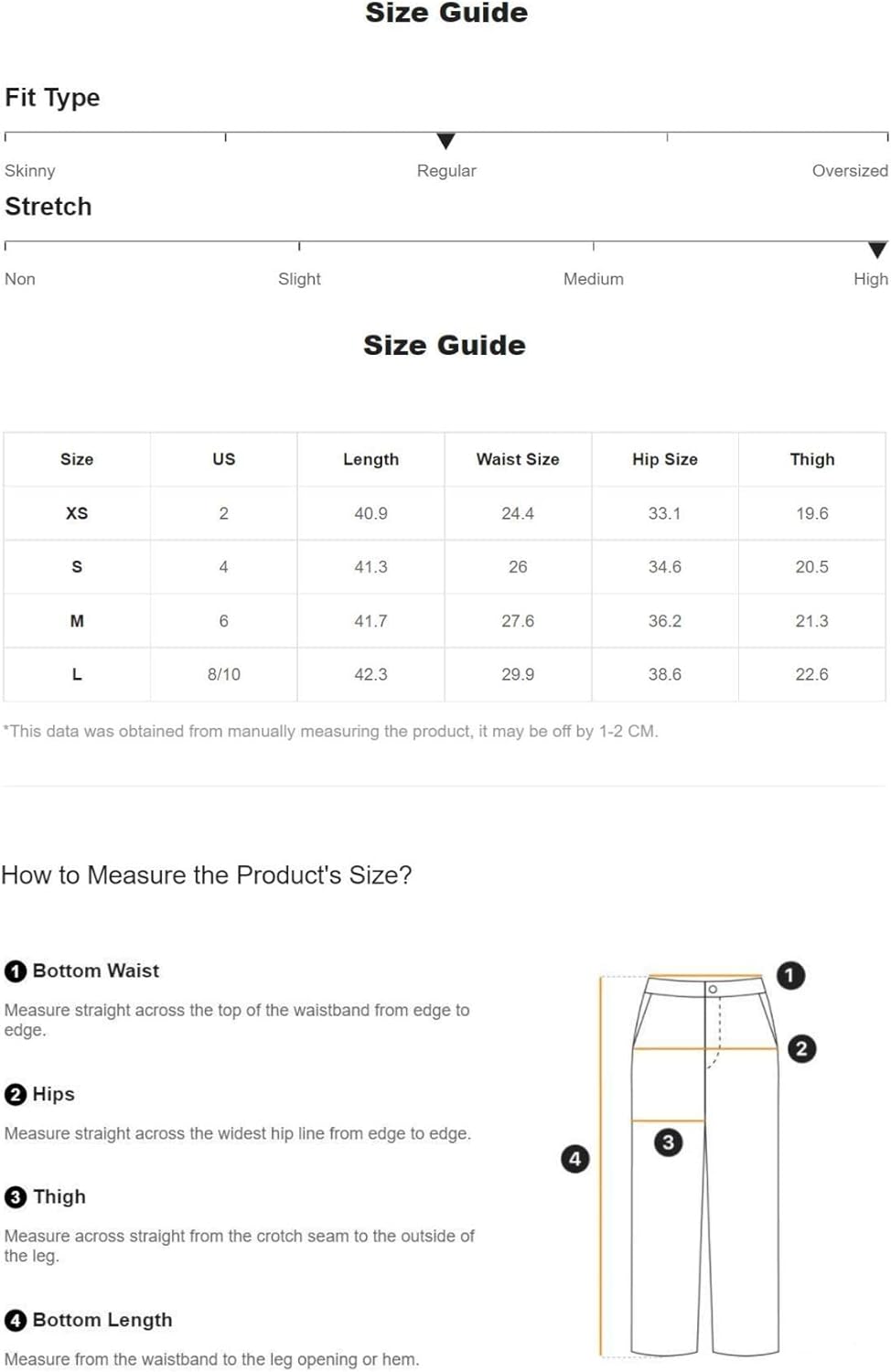
Task: Click the Medium stretch label
Action: (594, 279)
